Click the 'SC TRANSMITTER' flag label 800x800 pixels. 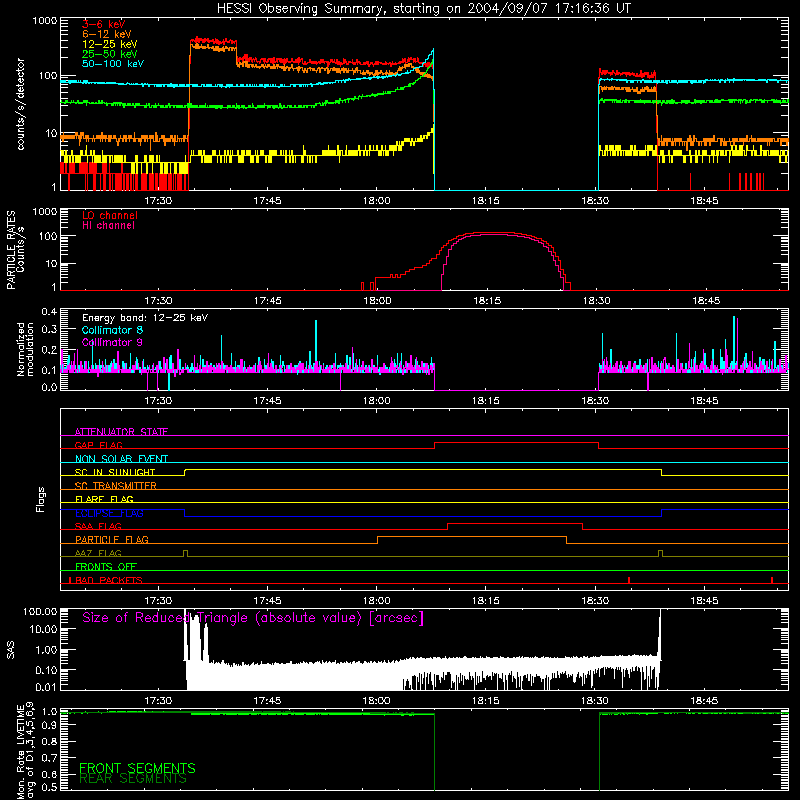[x=116, y=486]
